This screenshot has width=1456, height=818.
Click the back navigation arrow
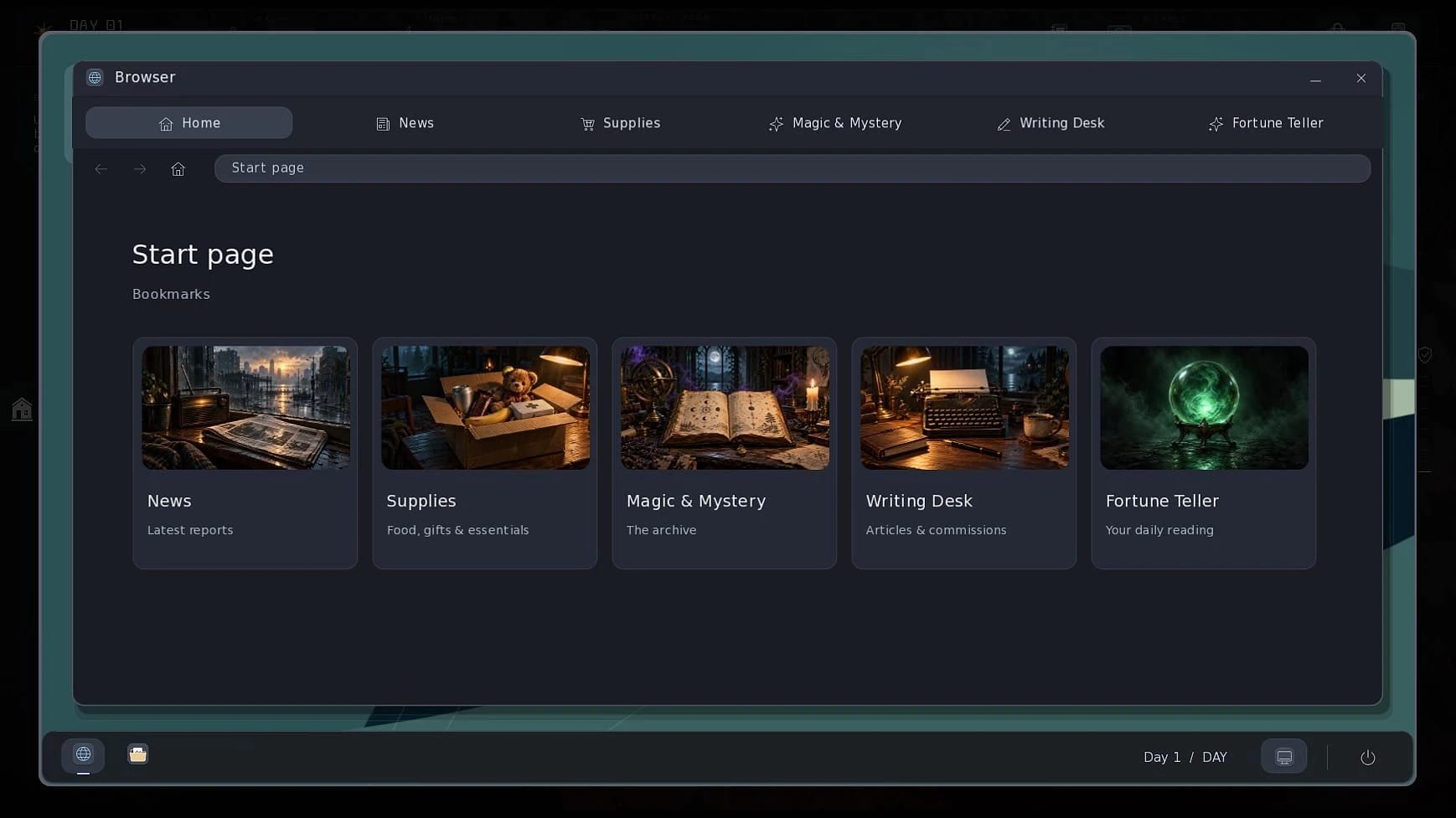(101, 169)
